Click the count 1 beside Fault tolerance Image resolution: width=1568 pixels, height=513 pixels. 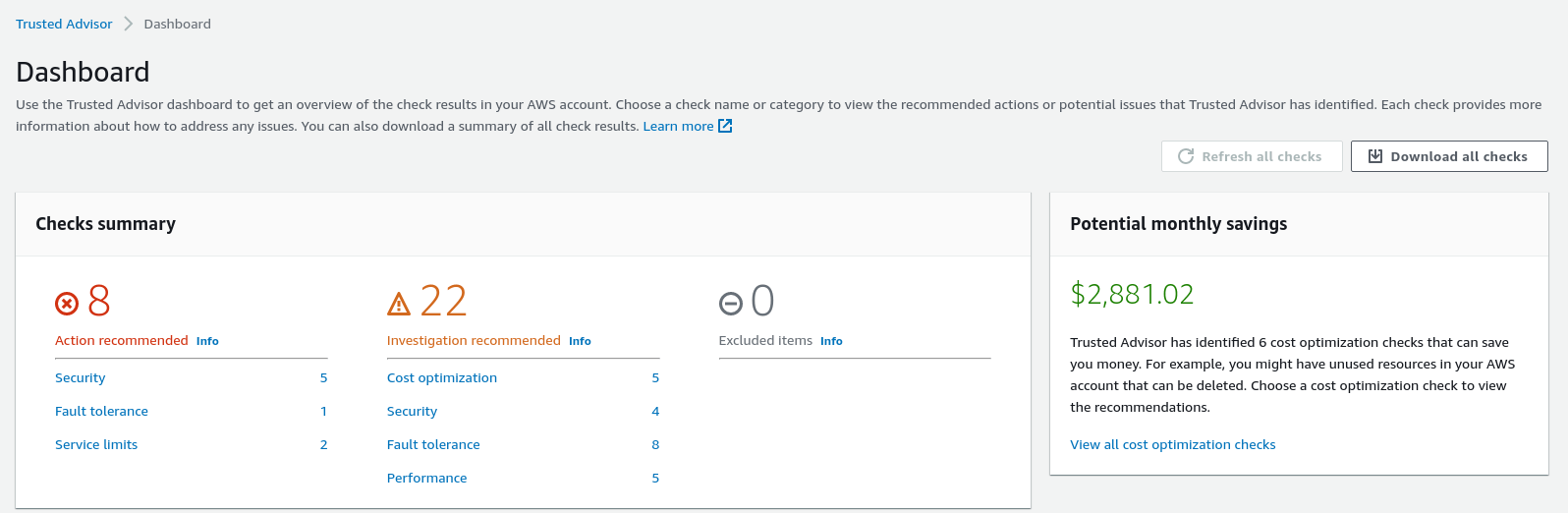click(x=323, y=411)
